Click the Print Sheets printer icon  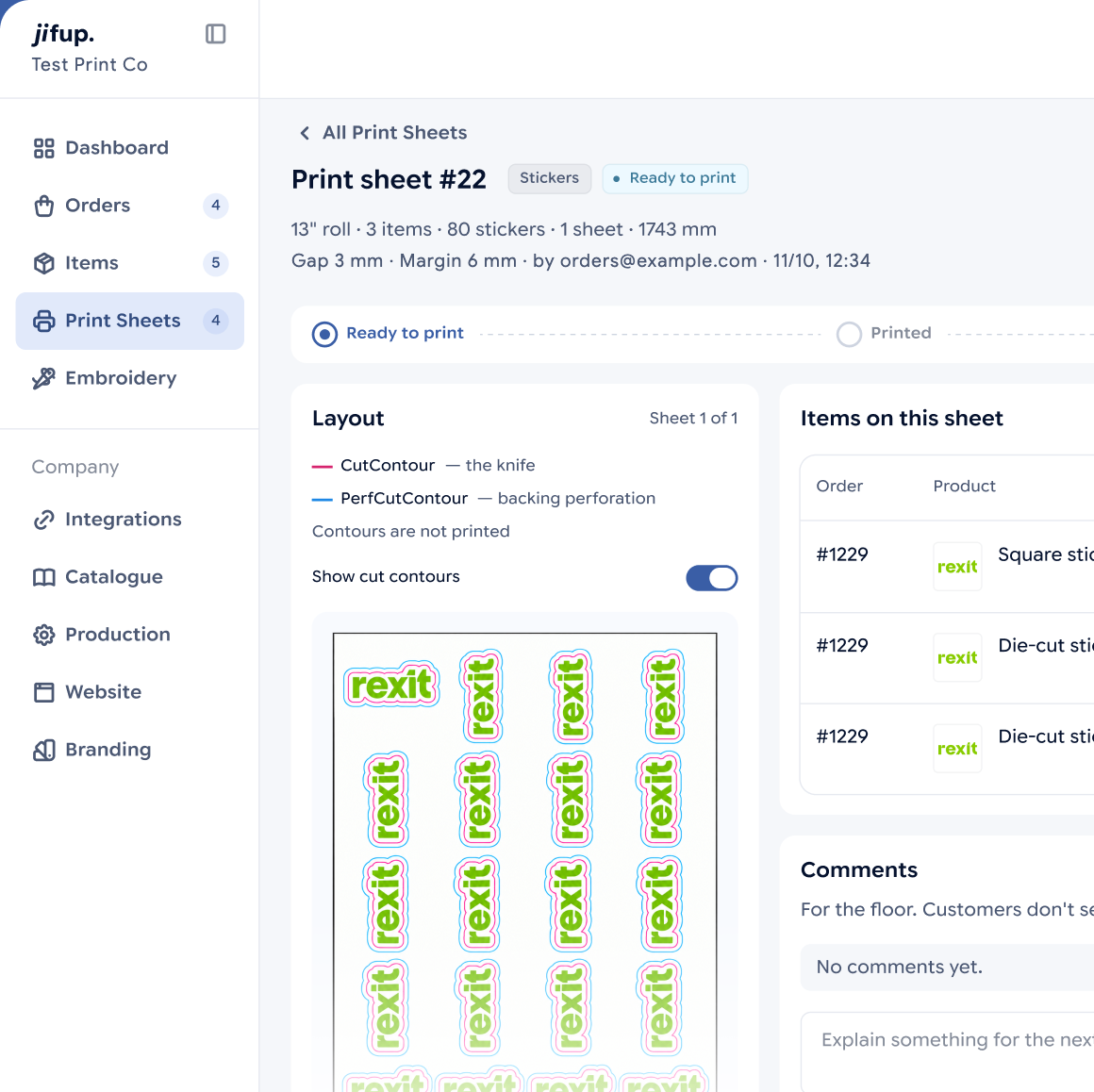[44, 321]
